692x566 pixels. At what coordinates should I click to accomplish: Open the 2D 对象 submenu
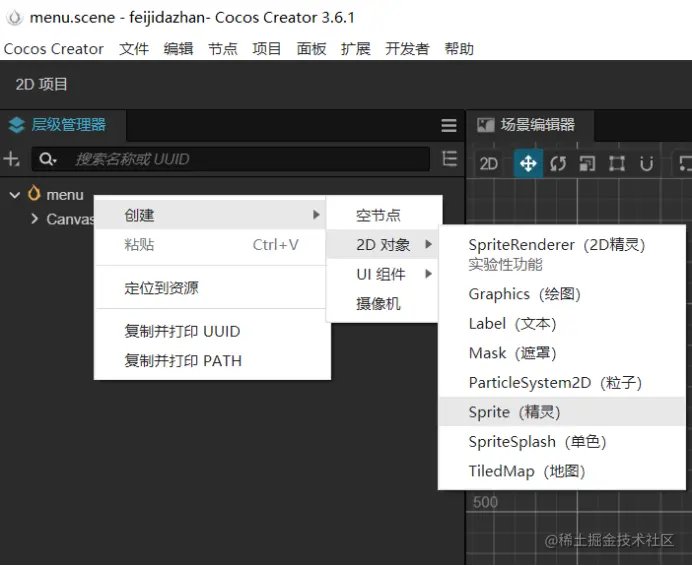click(x=382, y=245)
